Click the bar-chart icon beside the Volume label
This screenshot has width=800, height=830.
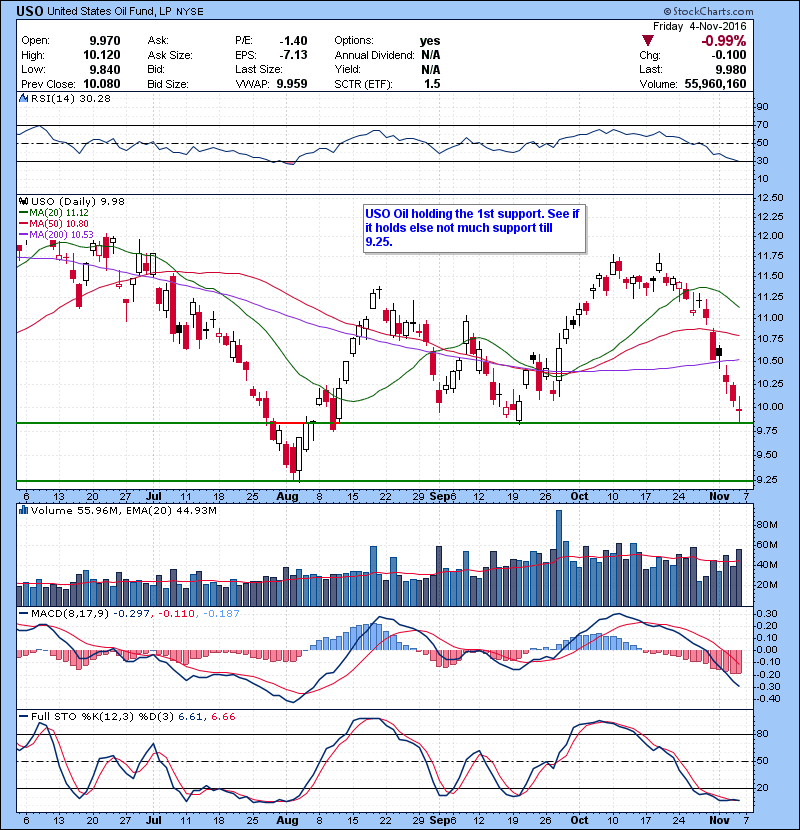pos(23,510)
